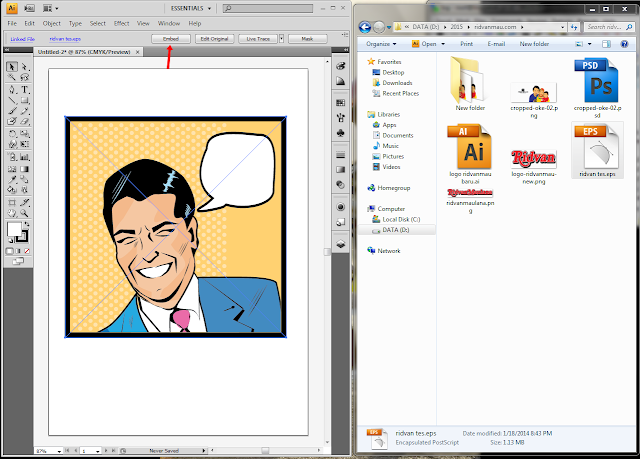640x459 pixels.
Task: Open the dropdown arrow beside Open
Action: (x=443, y=44)
